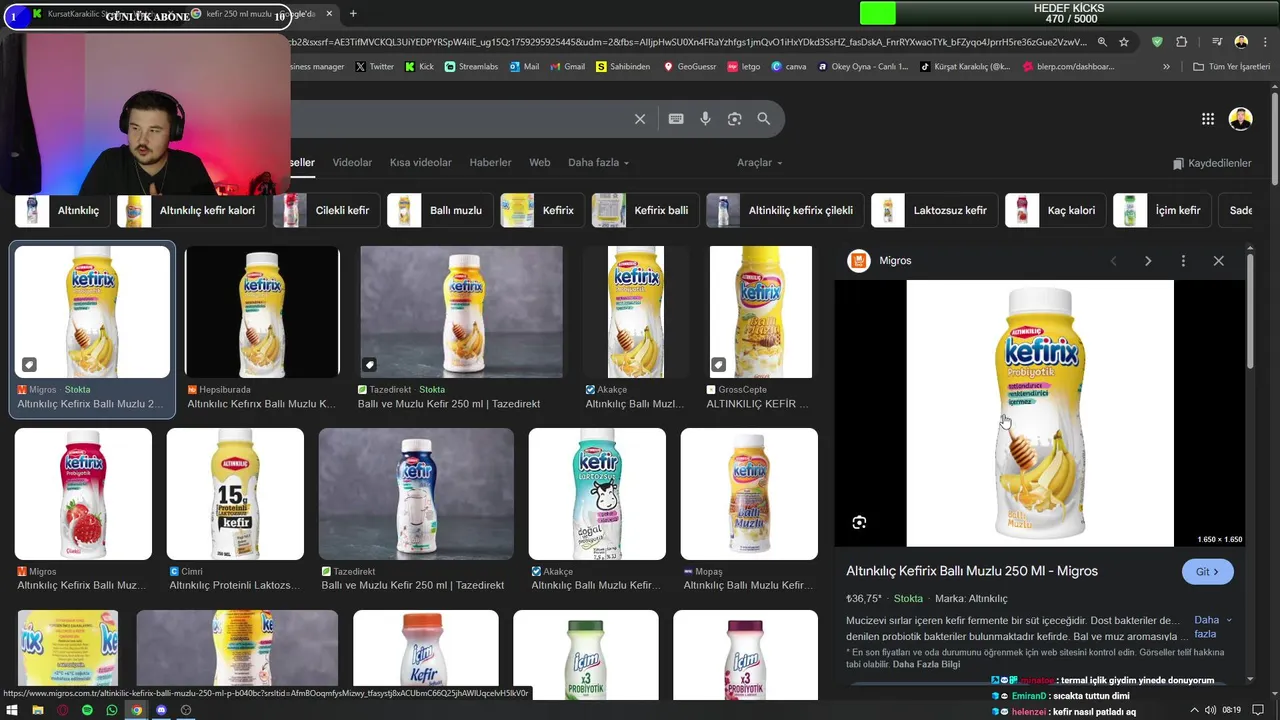Image resolution: width=1280 pixels, height=720 pixels.
Task: Open Windows Start menu
Action: (12, 710)
